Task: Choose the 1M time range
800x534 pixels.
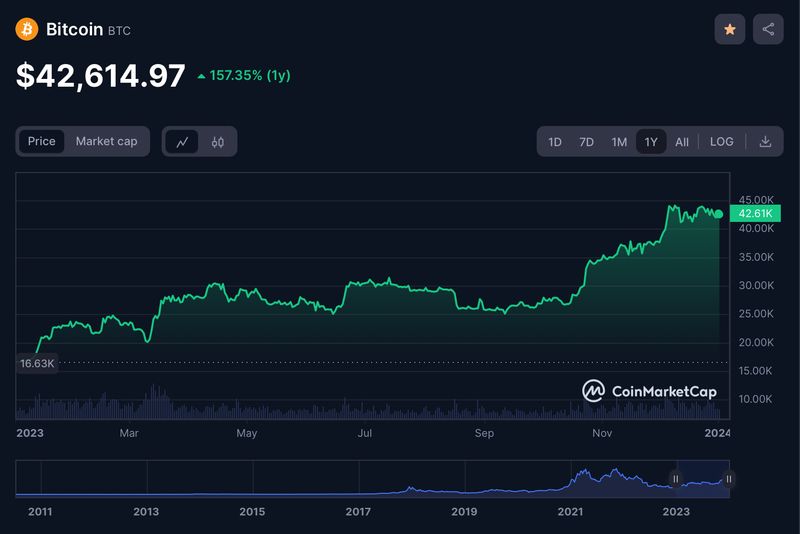Action: [619, 142]
